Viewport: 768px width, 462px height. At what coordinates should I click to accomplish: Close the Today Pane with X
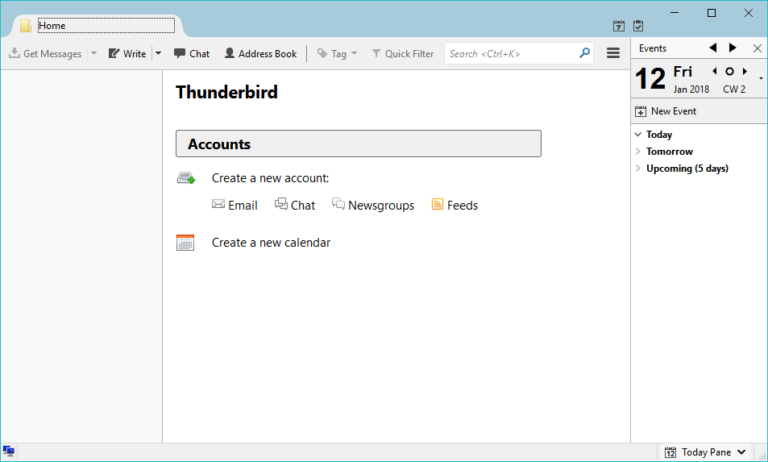[x=757, y=48]
